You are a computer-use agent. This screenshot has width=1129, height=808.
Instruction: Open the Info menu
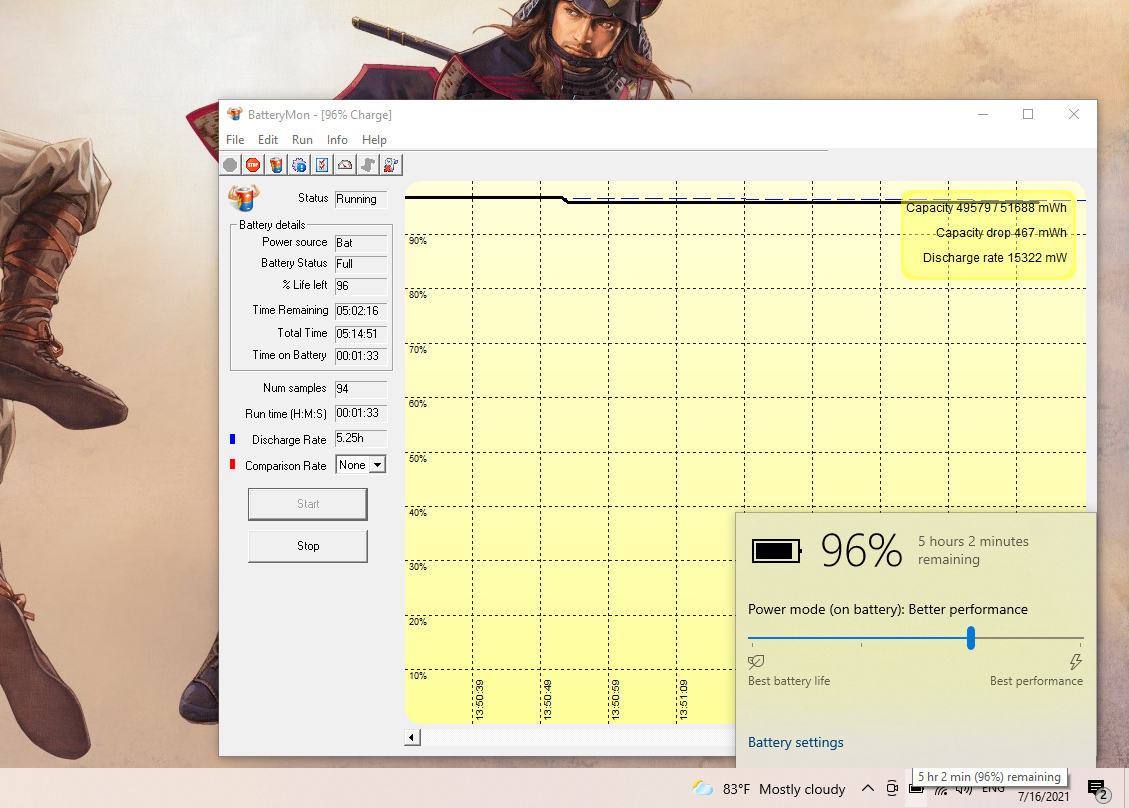click(337, 140)
